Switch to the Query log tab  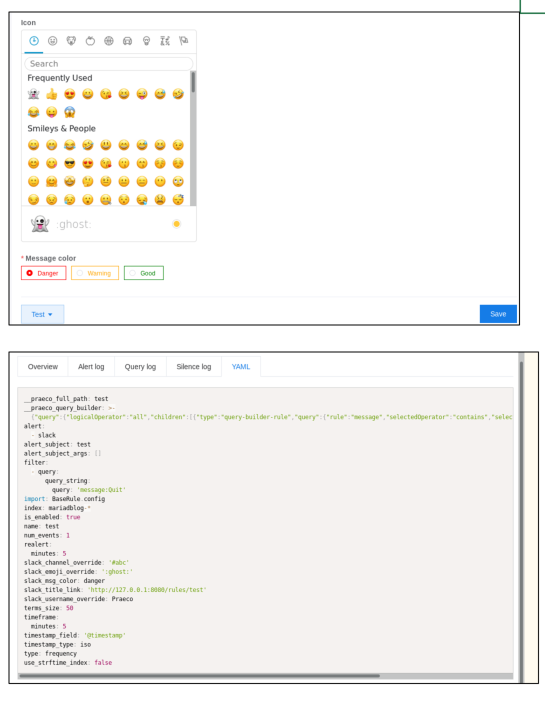pyautogui.click(x=141, y=367)
